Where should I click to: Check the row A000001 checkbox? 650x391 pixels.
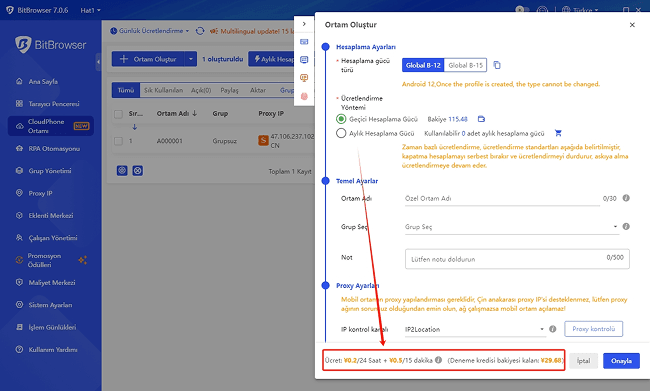[x=118, y=141]
